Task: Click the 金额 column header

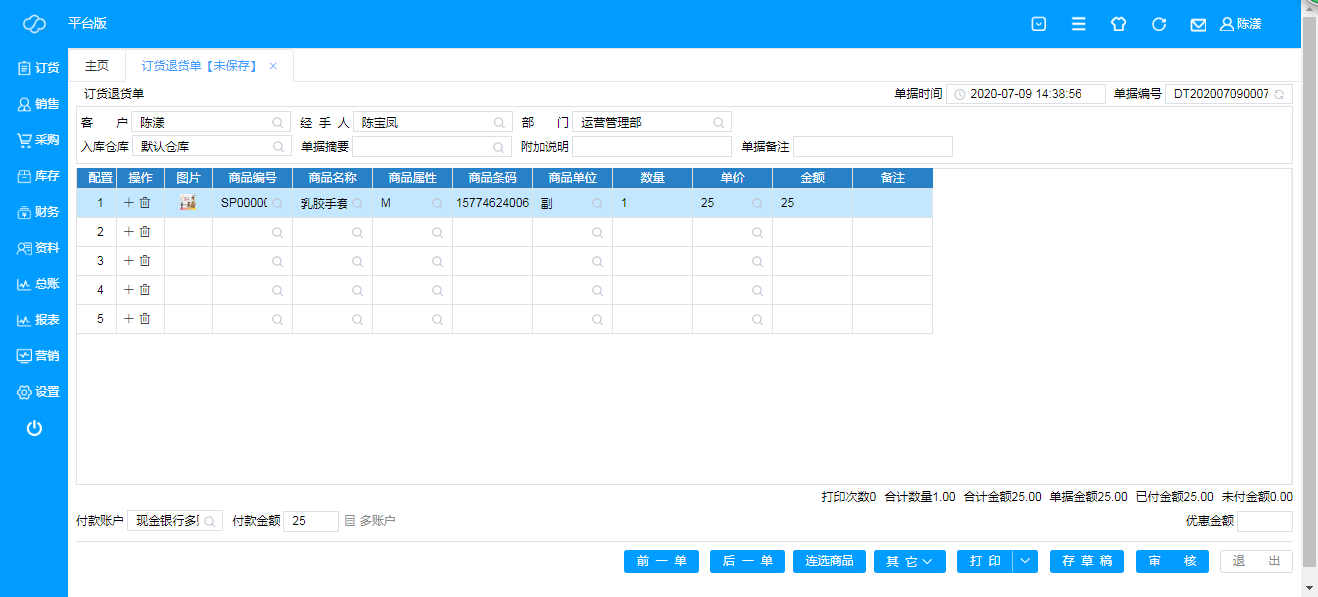Action: pos(812,178)
